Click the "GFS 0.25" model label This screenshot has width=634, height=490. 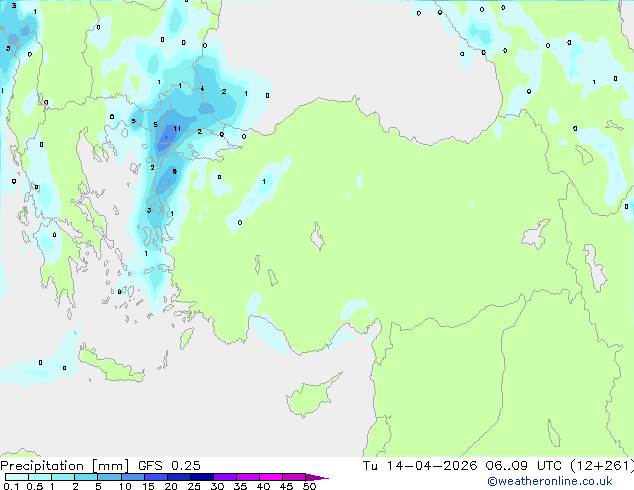169,466
